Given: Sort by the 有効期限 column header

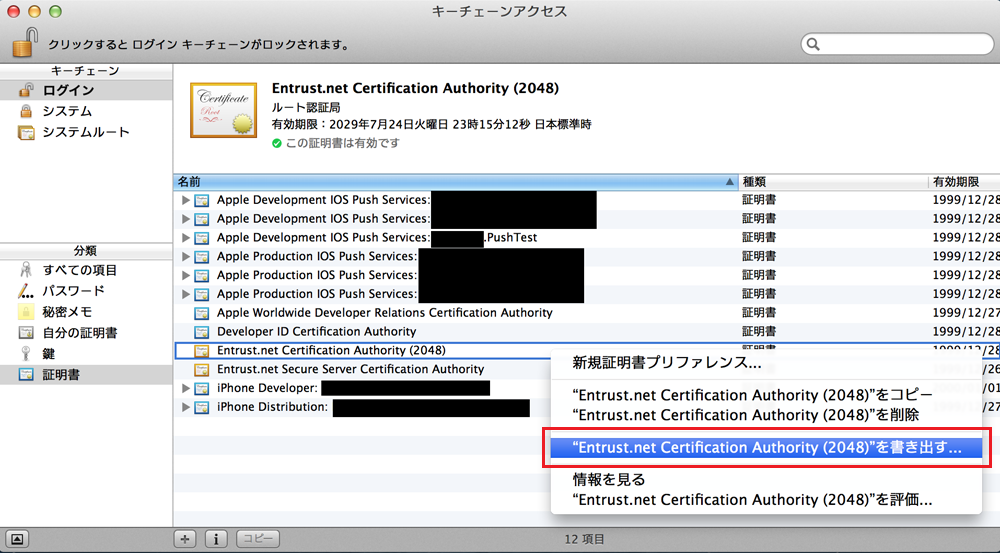Looking at the screenshot, I should [x=964, y=182].
